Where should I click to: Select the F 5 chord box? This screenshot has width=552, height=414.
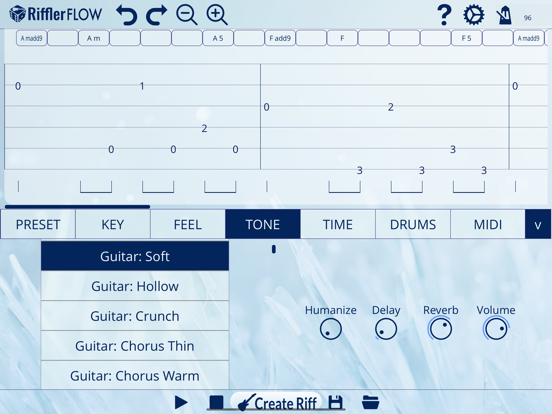(x=466, y=38)
